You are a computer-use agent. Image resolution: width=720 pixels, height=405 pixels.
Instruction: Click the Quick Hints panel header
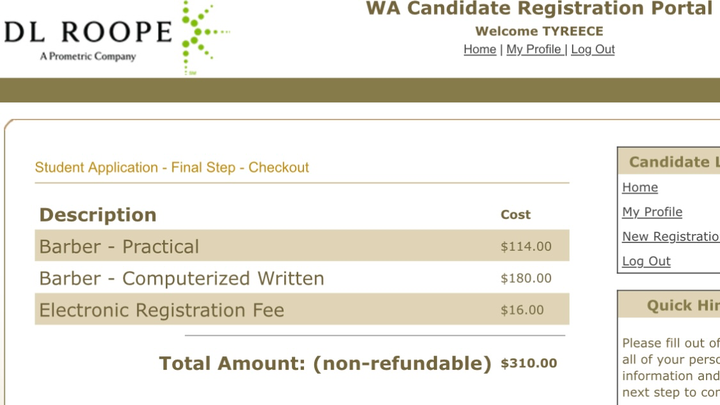click(669, 305)
